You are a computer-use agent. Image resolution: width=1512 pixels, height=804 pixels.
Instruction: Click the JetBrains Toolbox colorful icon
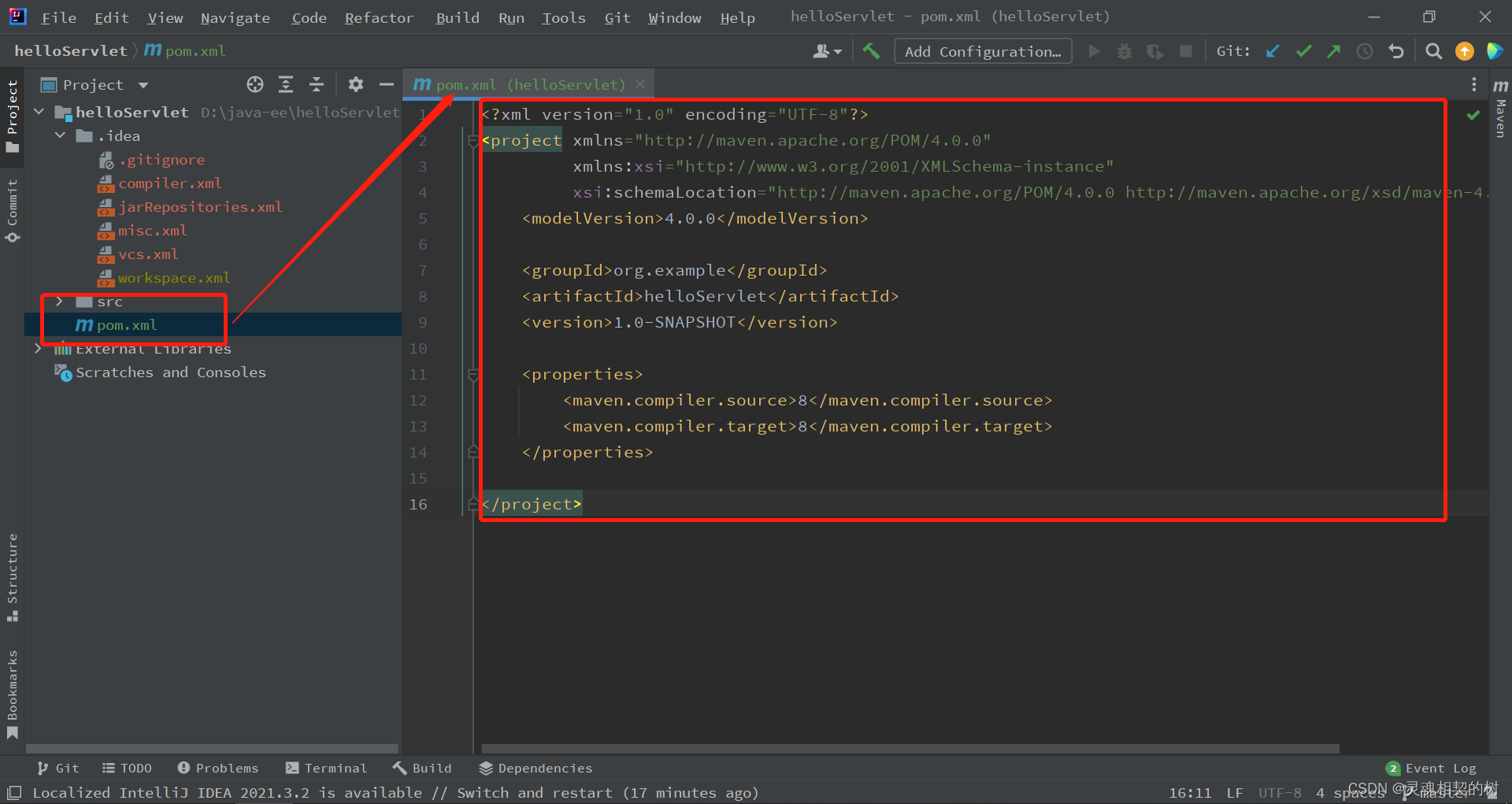[x=1495, y=51]
